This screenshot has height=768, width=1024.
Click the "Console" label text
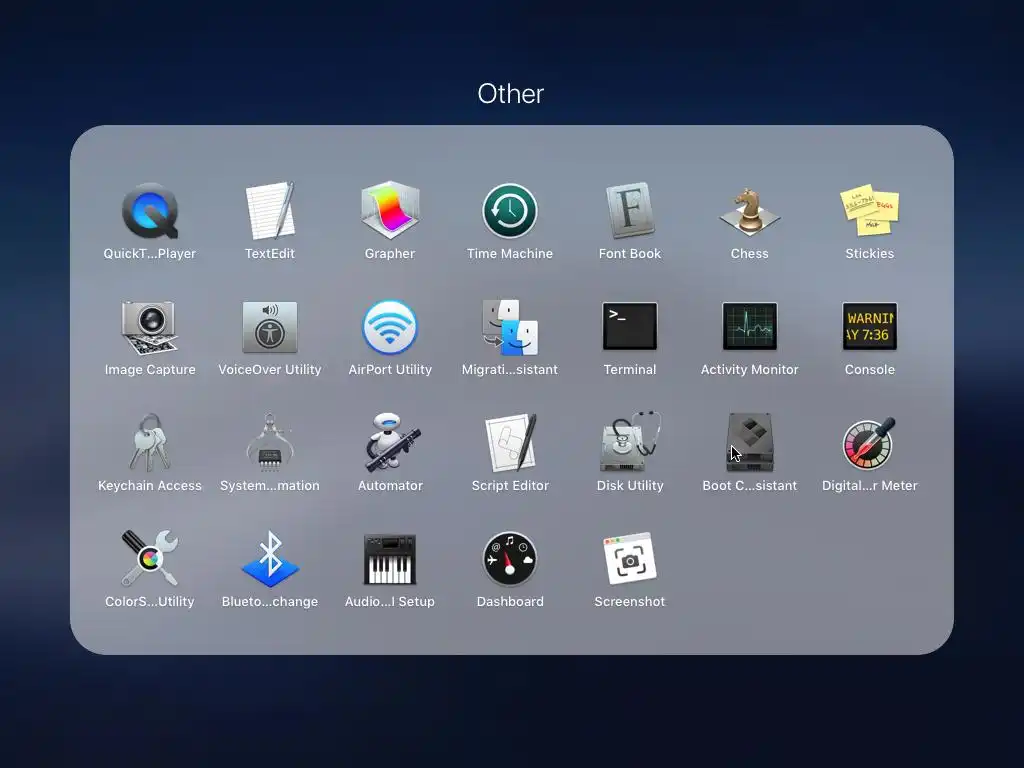[x=869, y=370]
